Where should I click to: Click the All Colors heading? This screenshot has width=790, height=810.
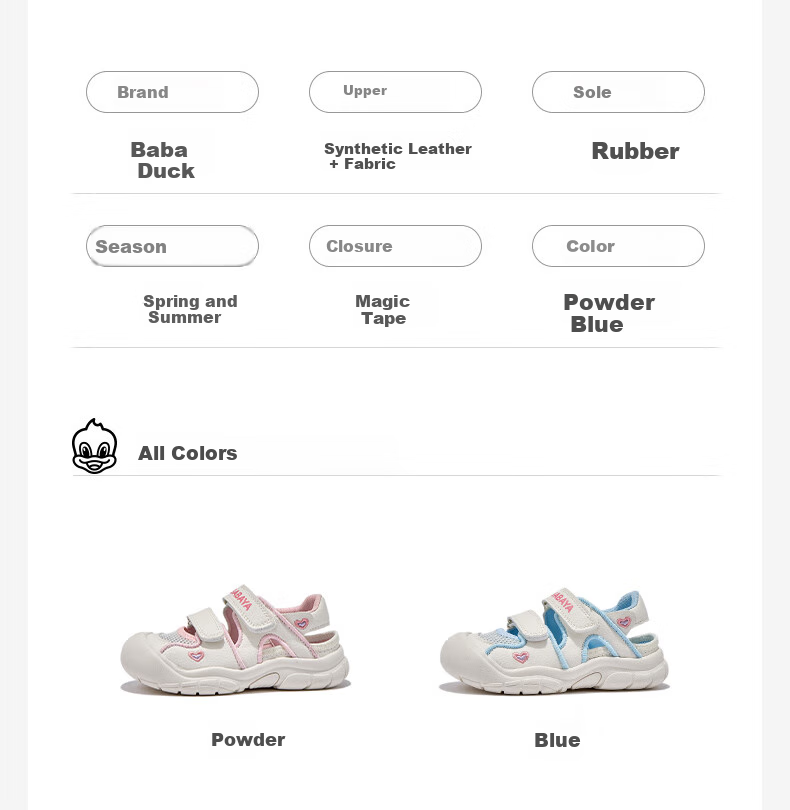point(188,453)
